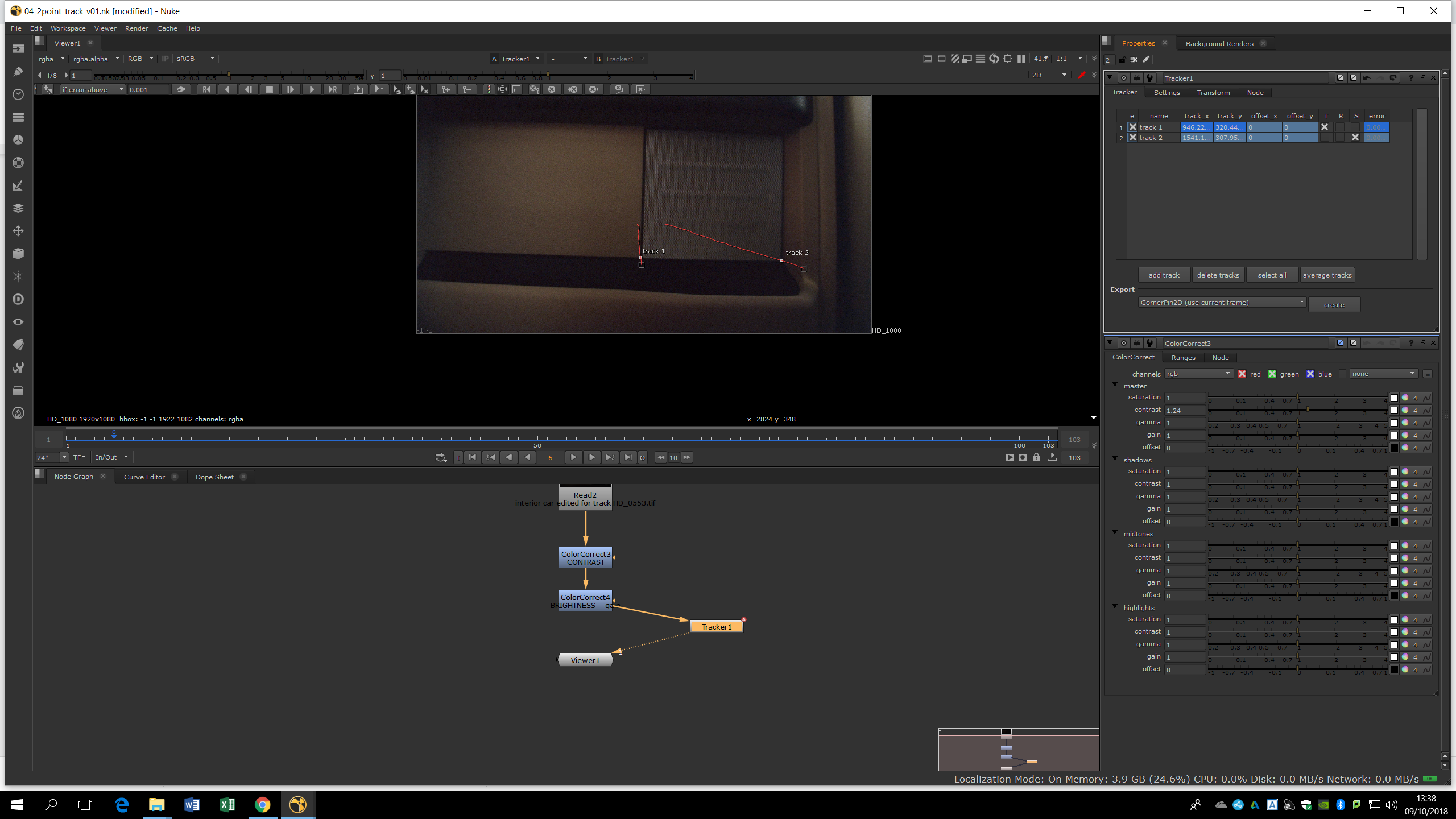Uncheck the red channel checkbox
Image resolution: width=1456 pixels, height=819 pixels.
1242,374
